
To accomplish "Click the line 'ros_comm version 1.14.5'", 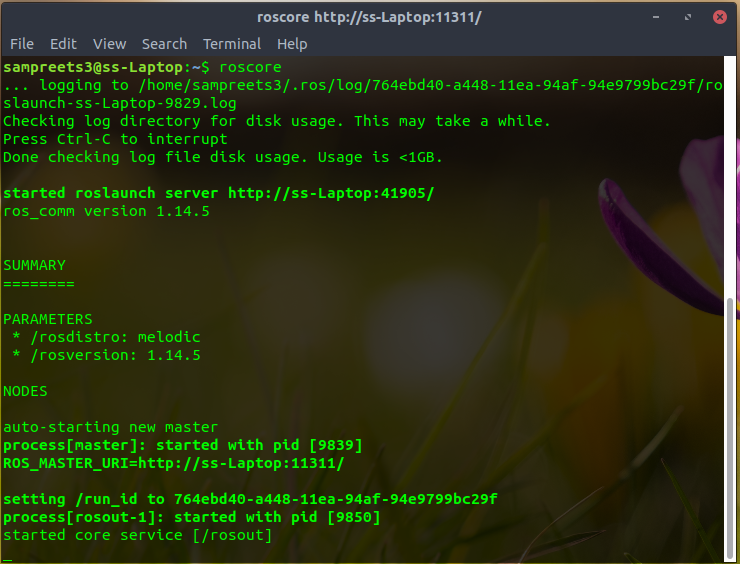I will 106,211.
